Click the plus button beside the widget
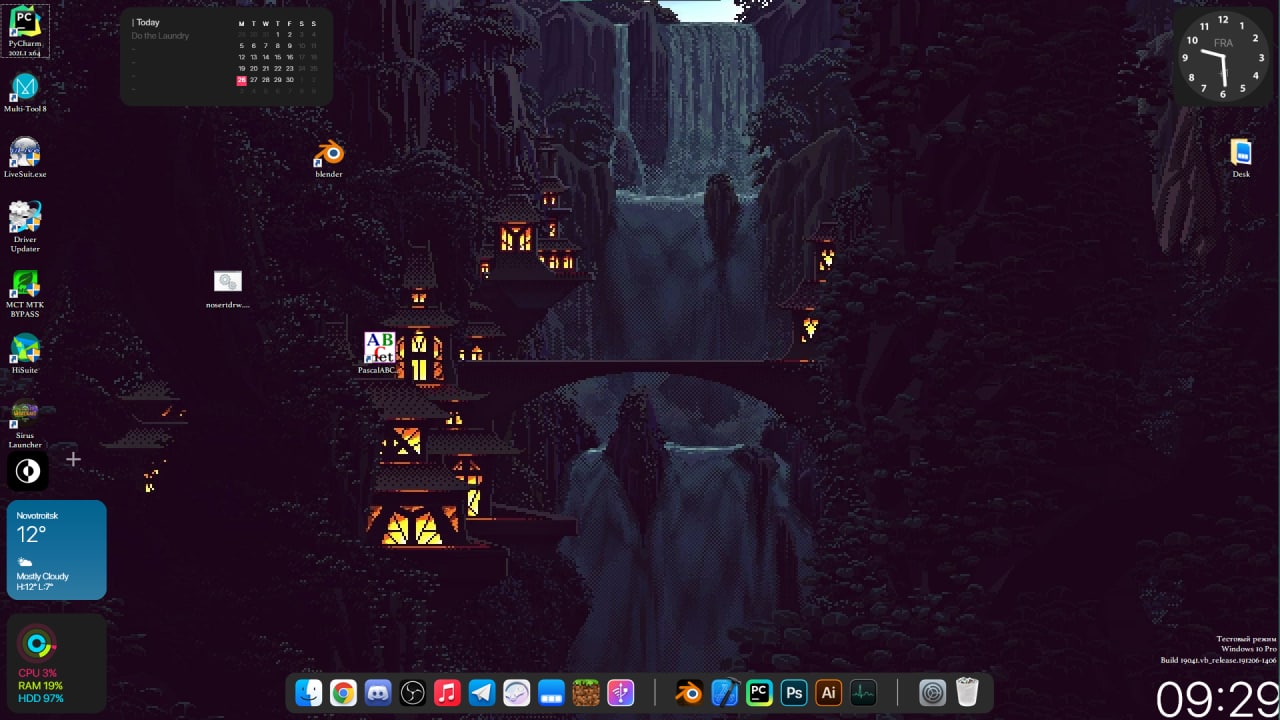Viewport: 1280px width, 720px height. coord(73,459)
